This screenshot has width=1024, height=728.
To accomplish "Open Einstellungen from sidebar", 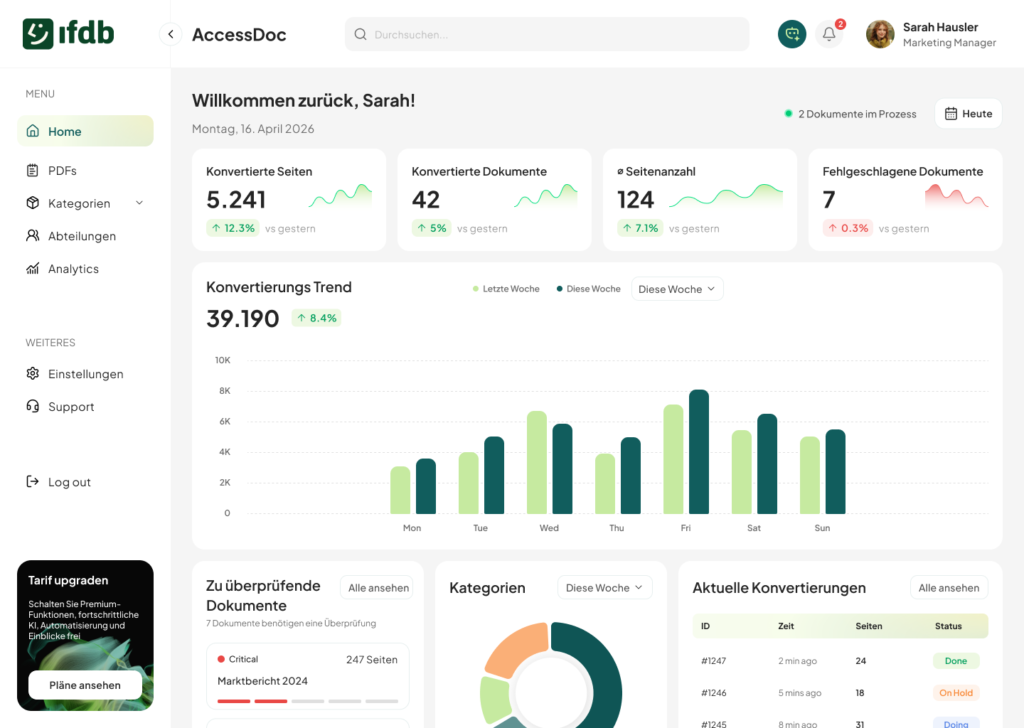I will (x=86, y=373).
